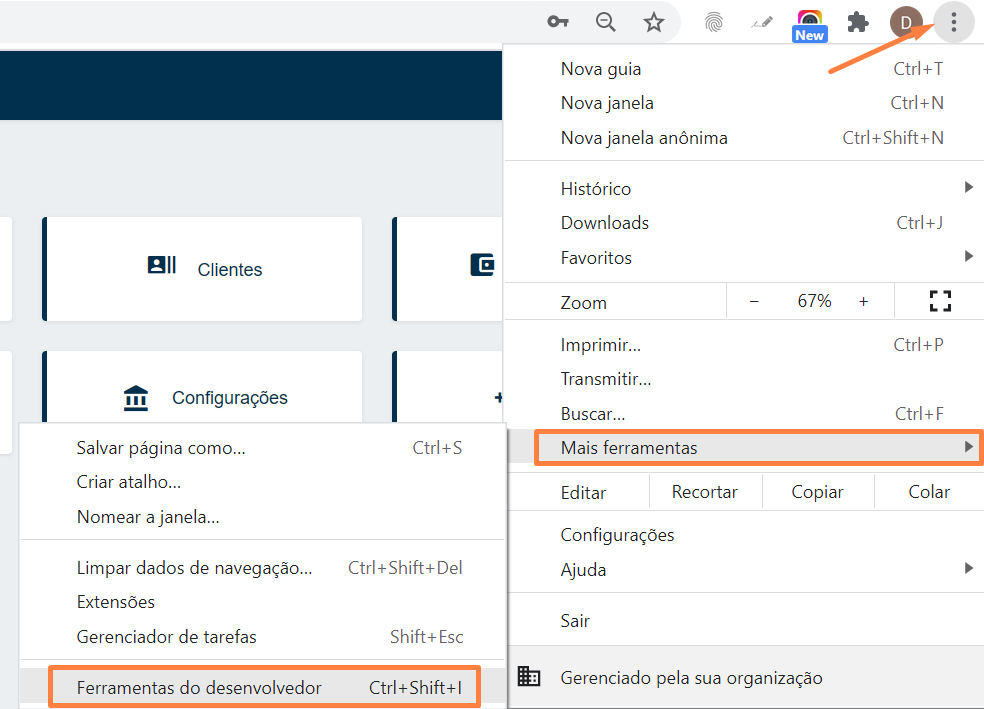Increase zoom with the plus button
Screen dimensions: 984x709
coord(864,302)
